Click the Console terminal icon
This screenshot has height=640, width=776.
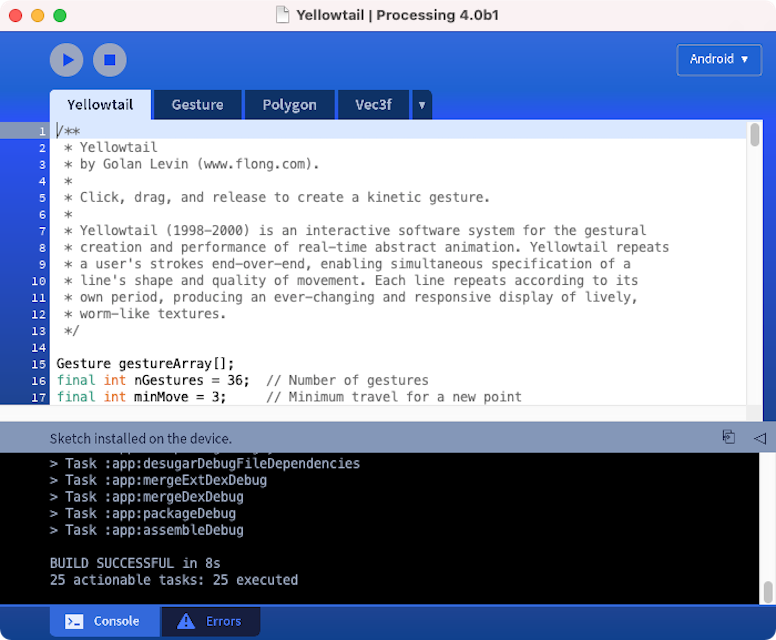pos(74,621)
